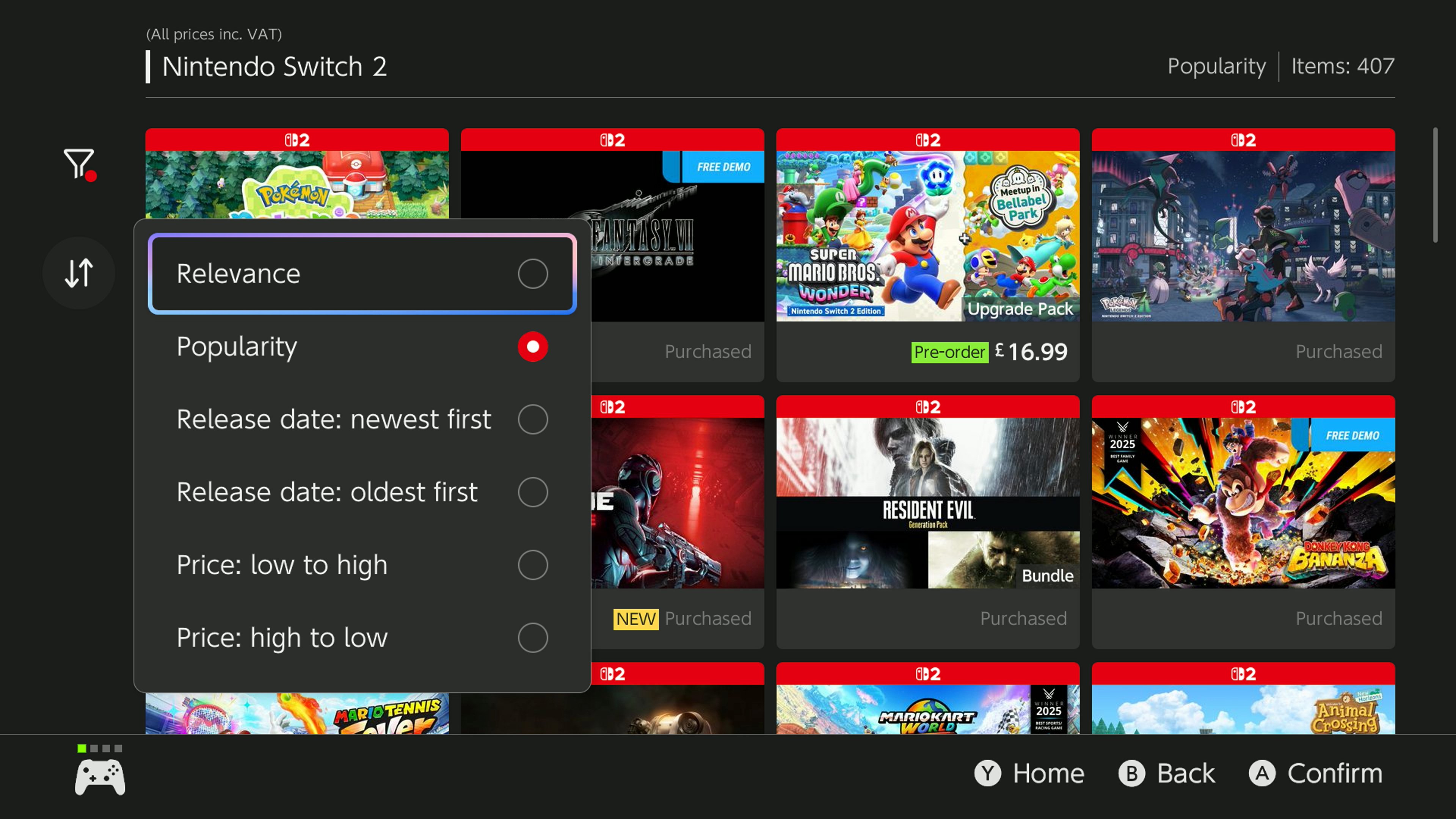Click the A button icon beside Confirm
Viewport: 1456px width, 819px height.
[x=1262, y=773]
